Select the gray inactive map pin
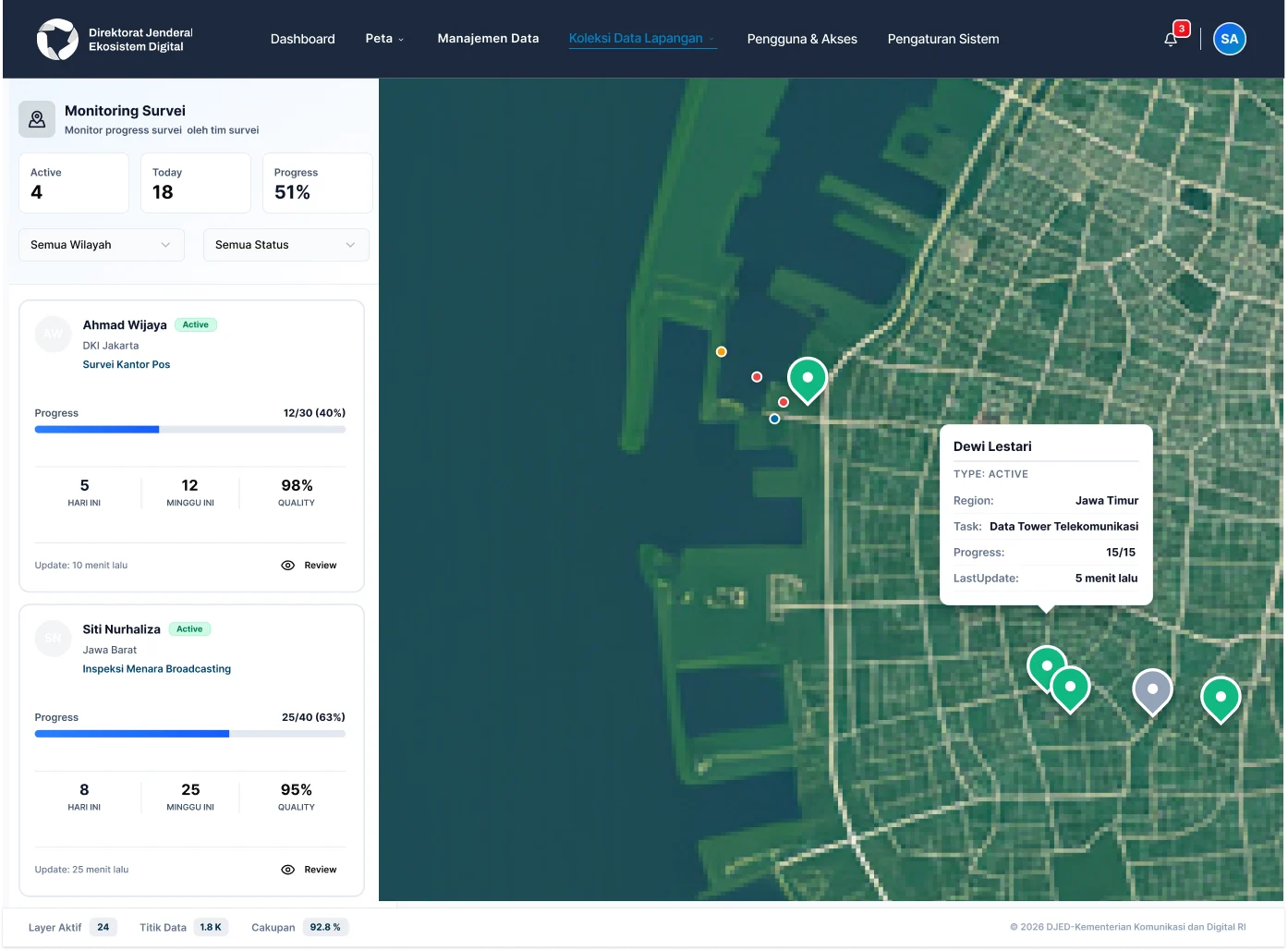Screen dimensions: 1288x951 tap(1152, 692)
